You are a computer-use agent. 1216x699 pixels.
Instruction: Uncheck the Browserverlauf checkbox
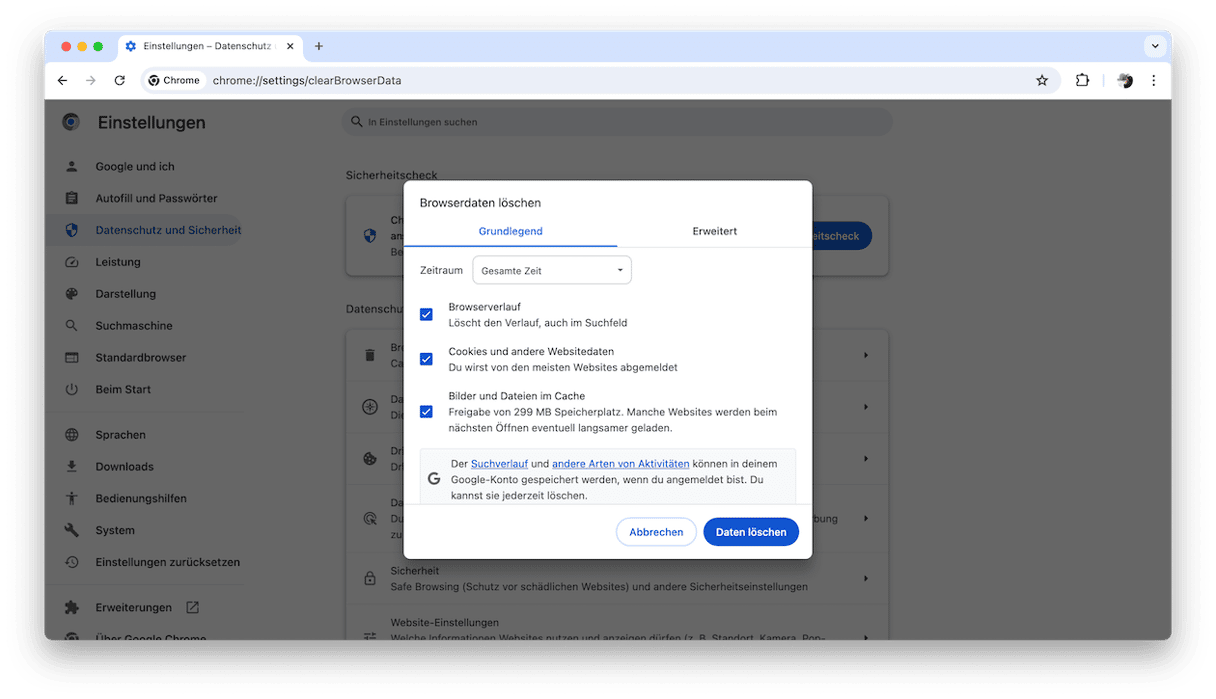coord(426,314)
